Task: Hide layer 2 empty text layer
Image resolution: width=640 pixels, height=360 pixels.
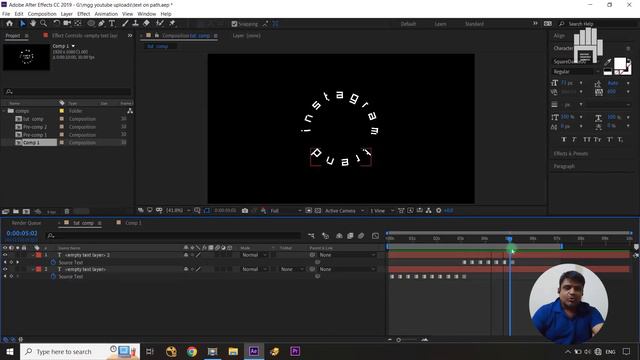Action: coord(5,269)
